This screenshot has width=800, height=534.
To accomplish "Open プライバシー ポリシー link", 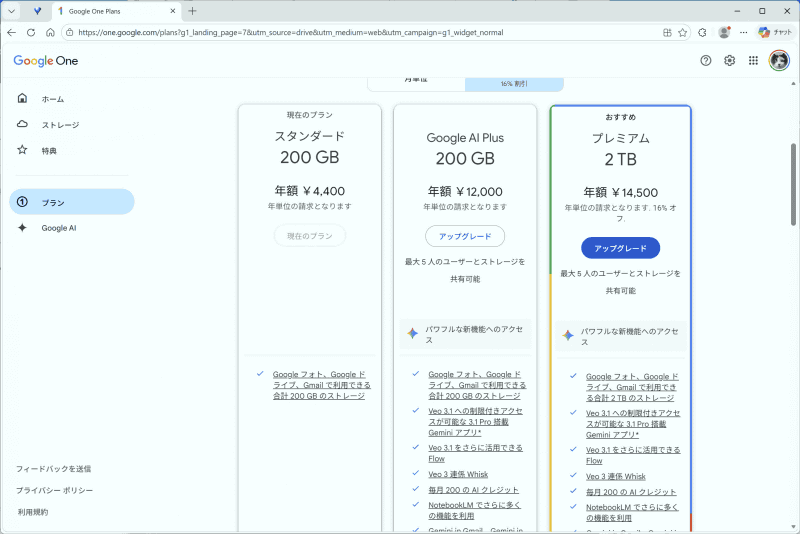I will click(55, 490).
